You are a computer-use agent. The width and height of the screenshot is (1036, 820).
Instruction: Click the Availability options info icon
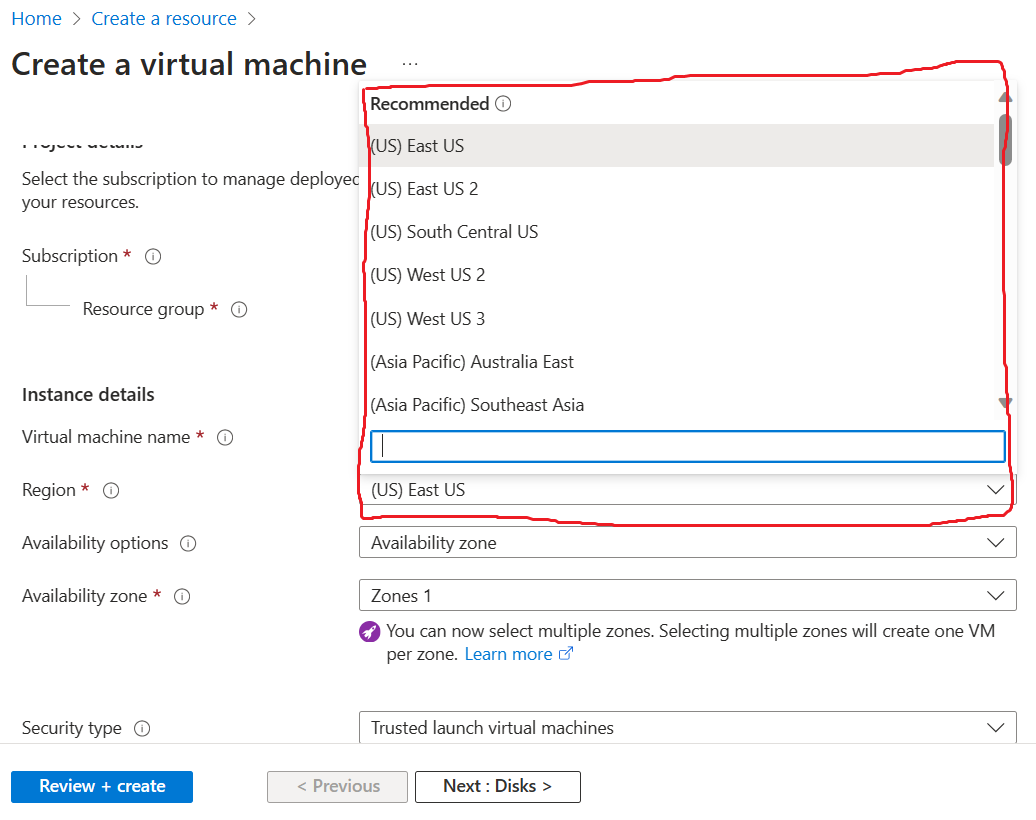(x=187, y=543)
